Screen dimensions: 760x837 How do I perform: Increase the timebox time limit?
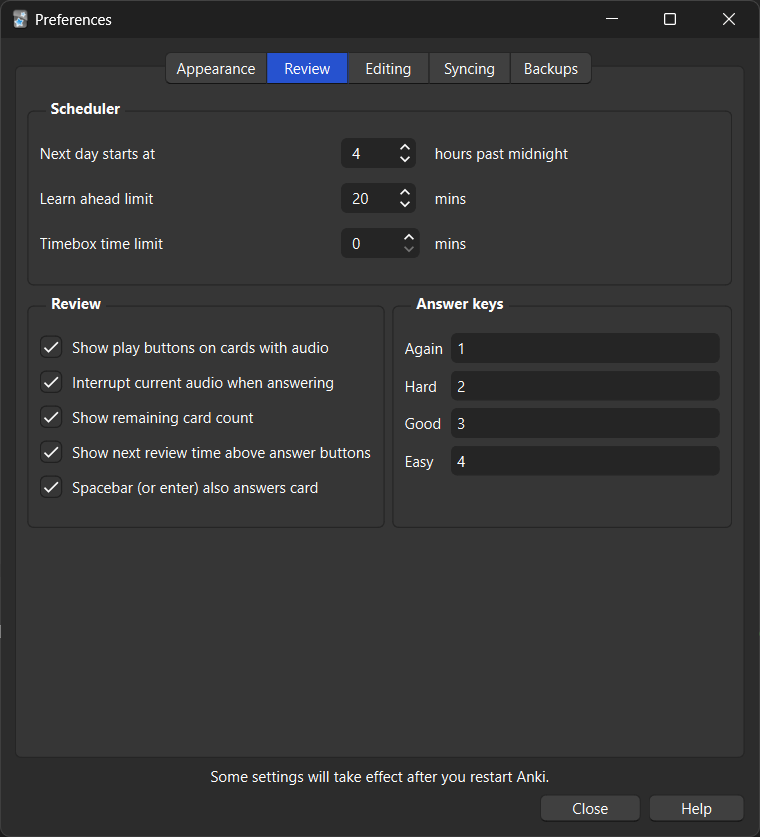pos(408,237)
